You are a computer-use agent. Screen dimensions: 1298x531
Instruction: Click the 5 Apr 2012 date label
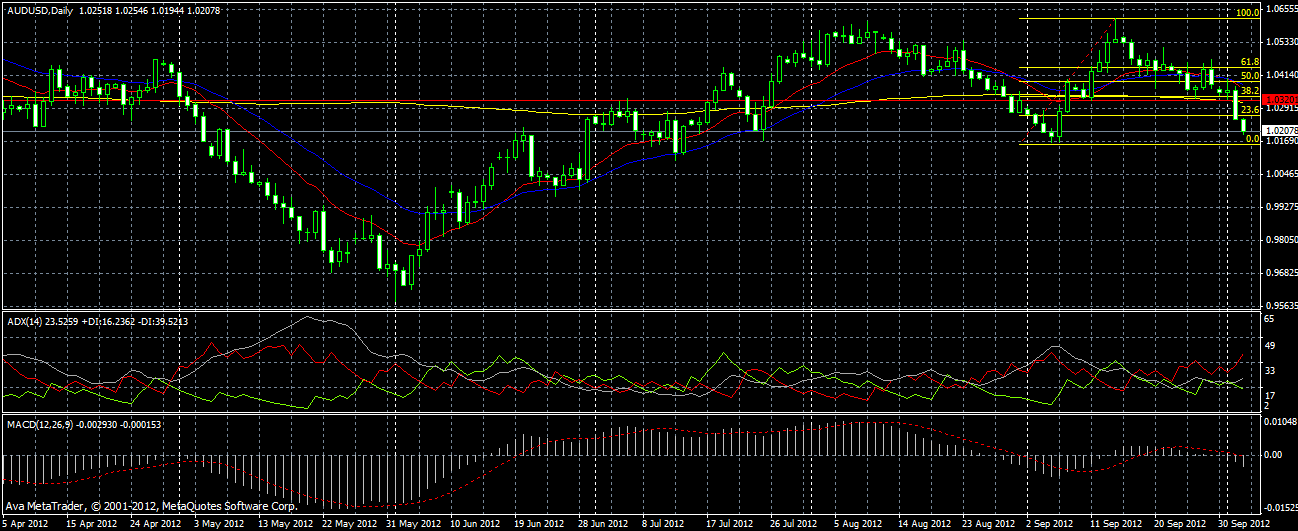(26, 523)
